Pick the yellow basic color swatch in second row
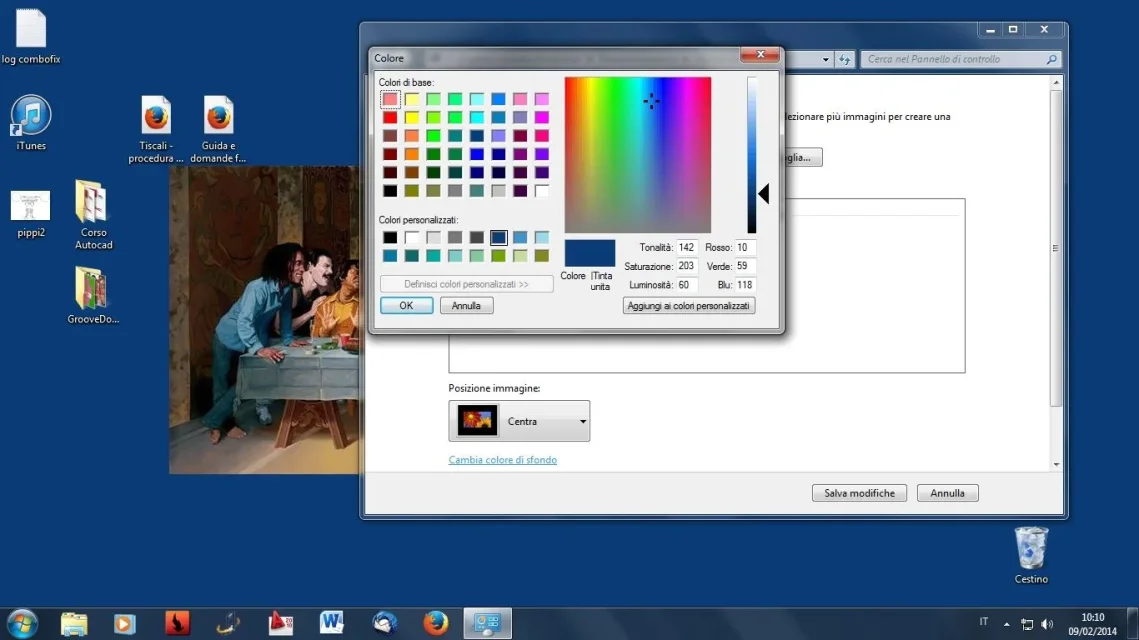The width and height of the screenshot is (1139, 640). click(412, 118)
